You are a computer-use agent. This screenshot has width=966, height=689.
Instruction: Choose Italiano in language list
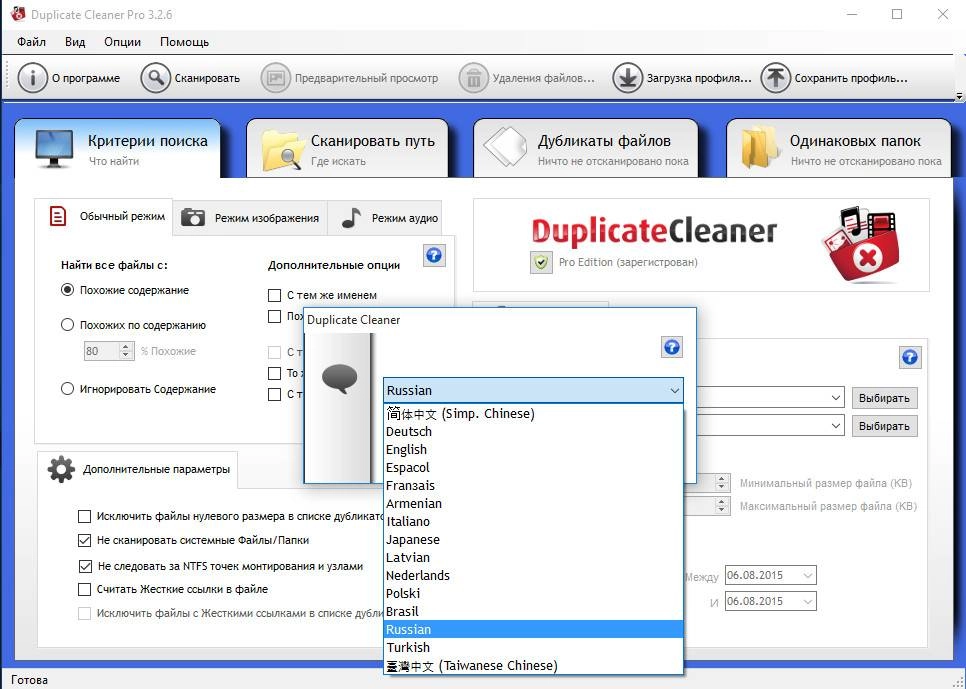(x=533, y=521)
